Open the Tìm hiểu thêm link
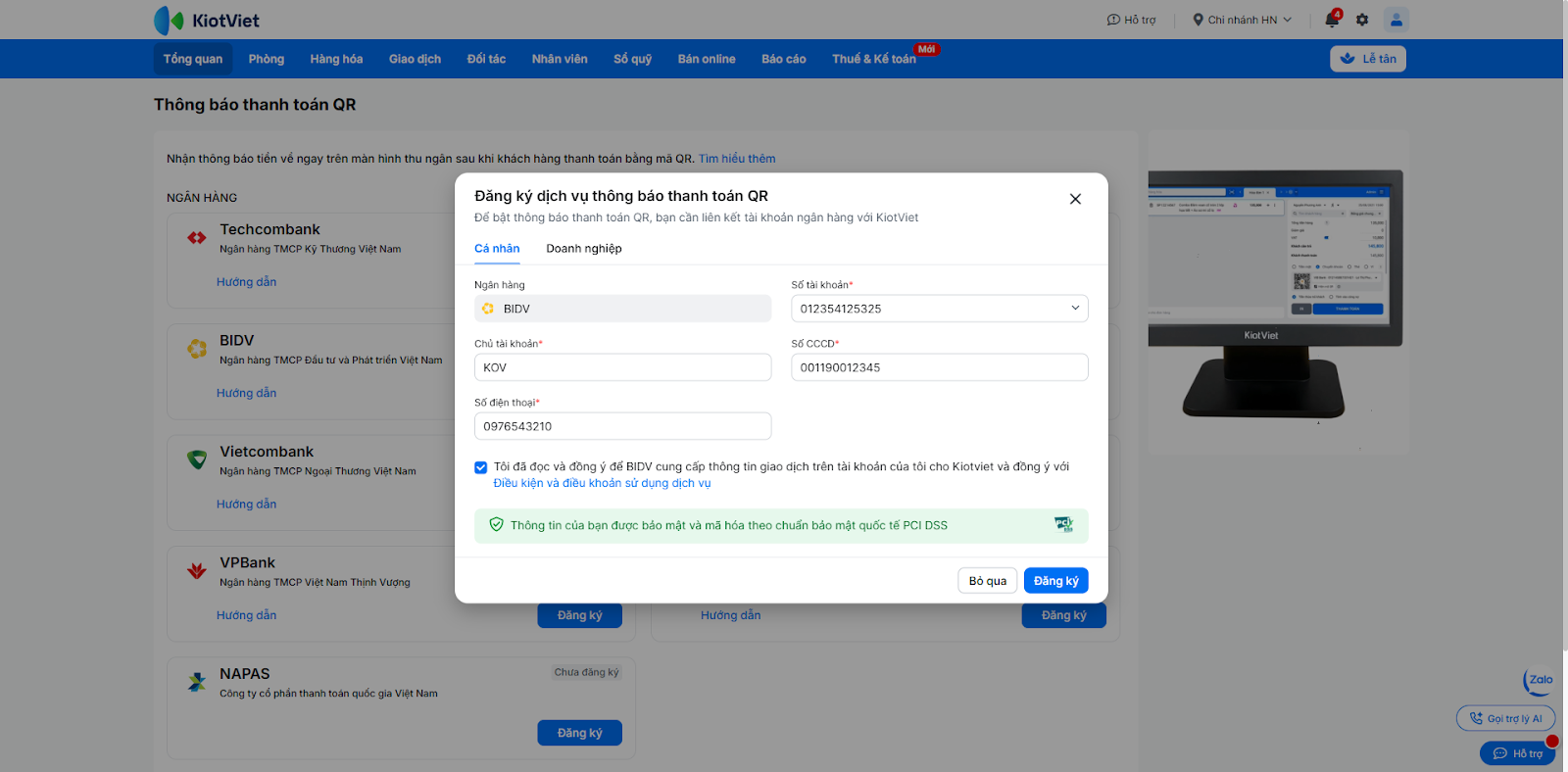 [737, 159]
